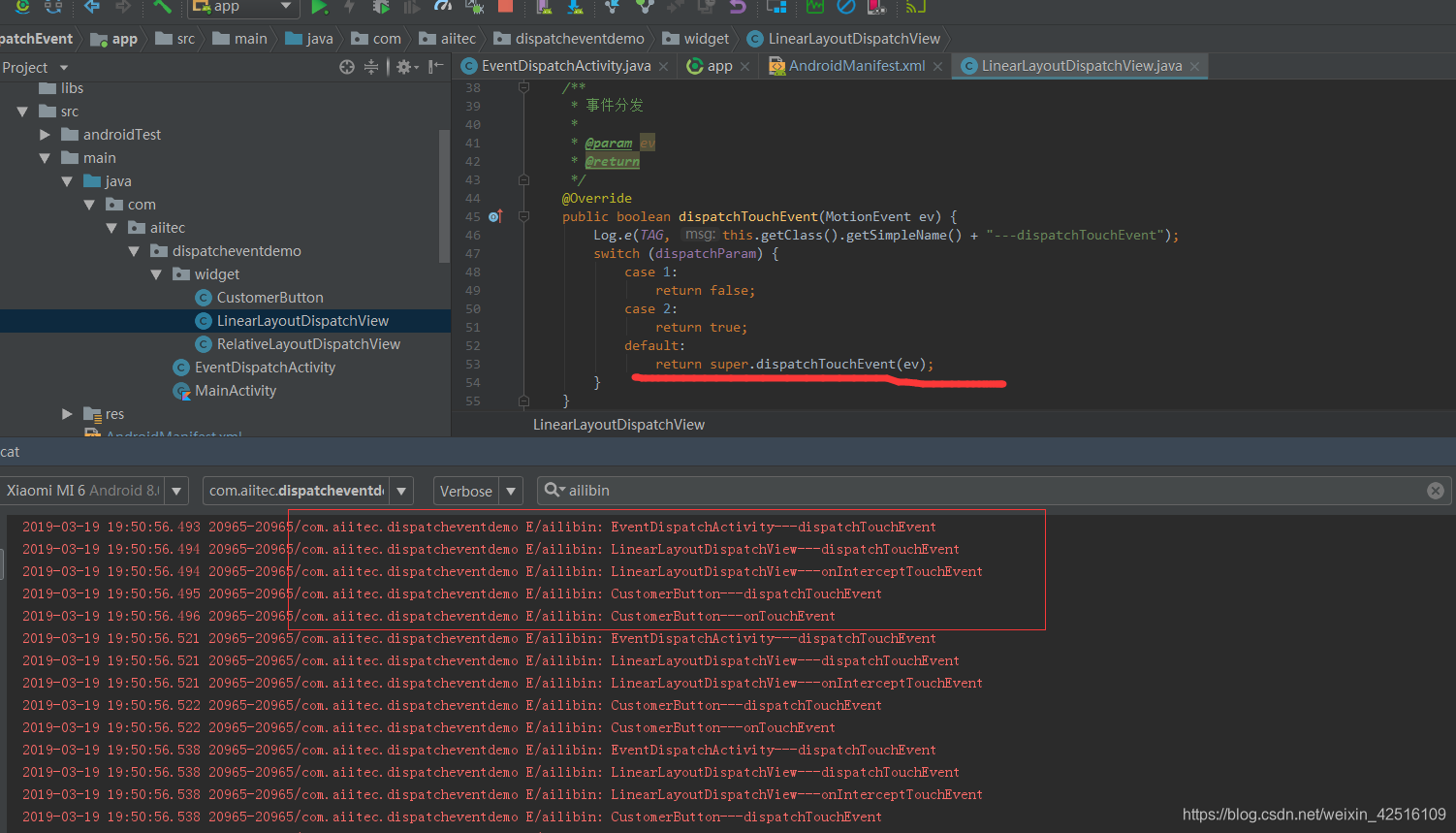Stop the app with the red square

(505, 6)
